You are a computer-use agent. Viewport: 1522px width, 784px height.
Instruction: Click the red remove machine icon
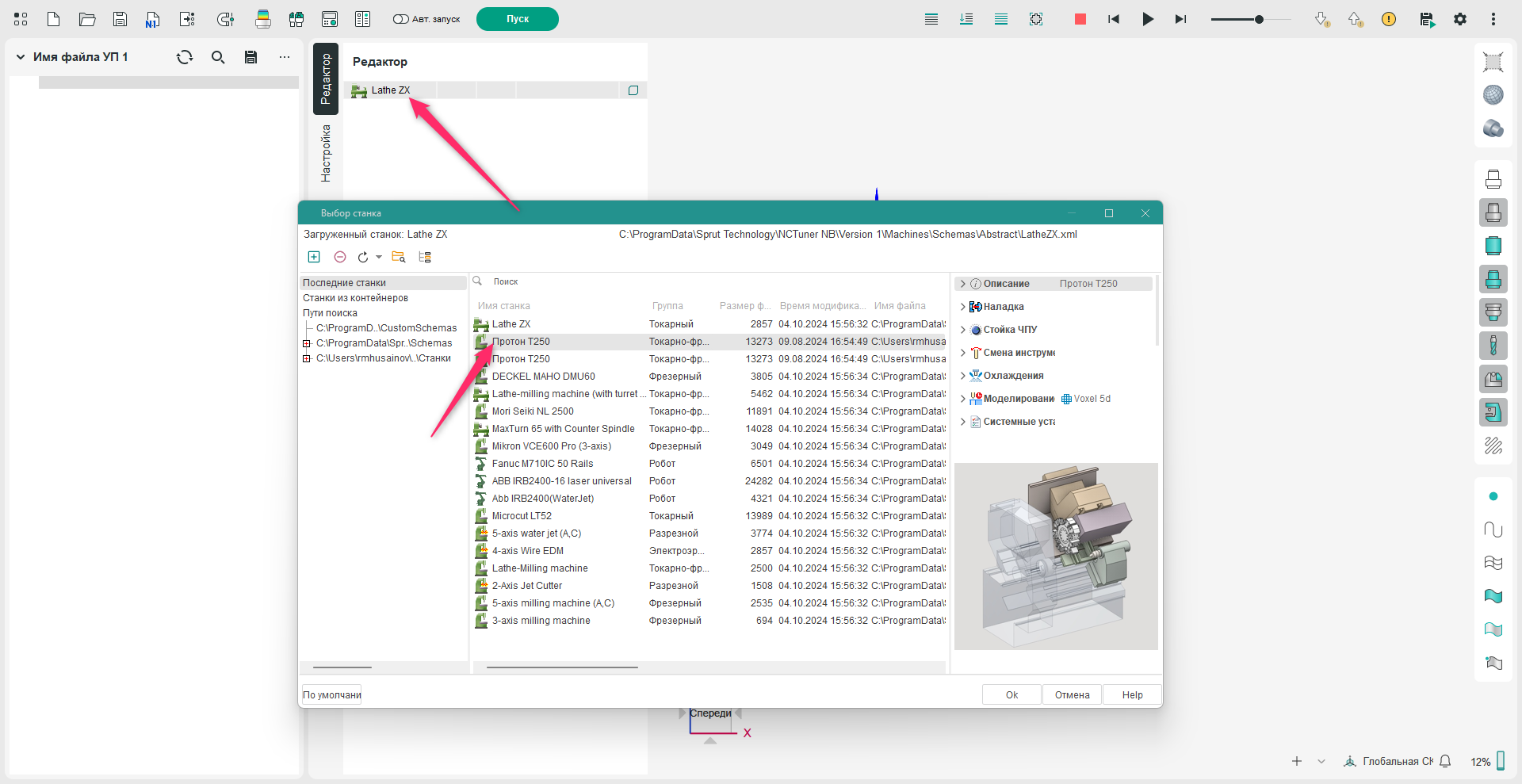[x=340, y=257]
